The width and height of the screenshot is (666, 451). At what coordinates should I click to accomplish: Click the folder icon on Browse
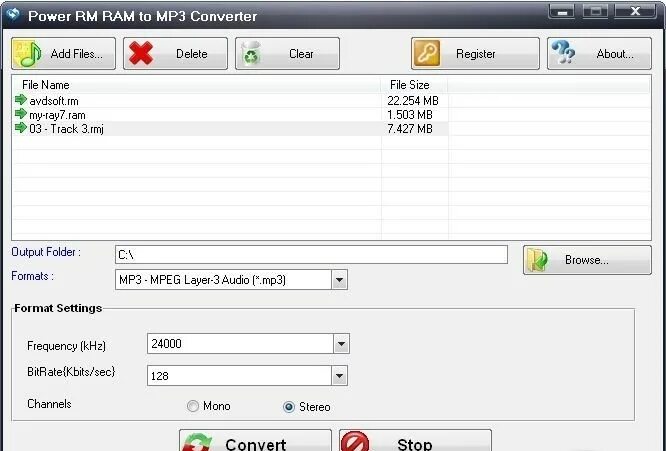pos(537,260)
